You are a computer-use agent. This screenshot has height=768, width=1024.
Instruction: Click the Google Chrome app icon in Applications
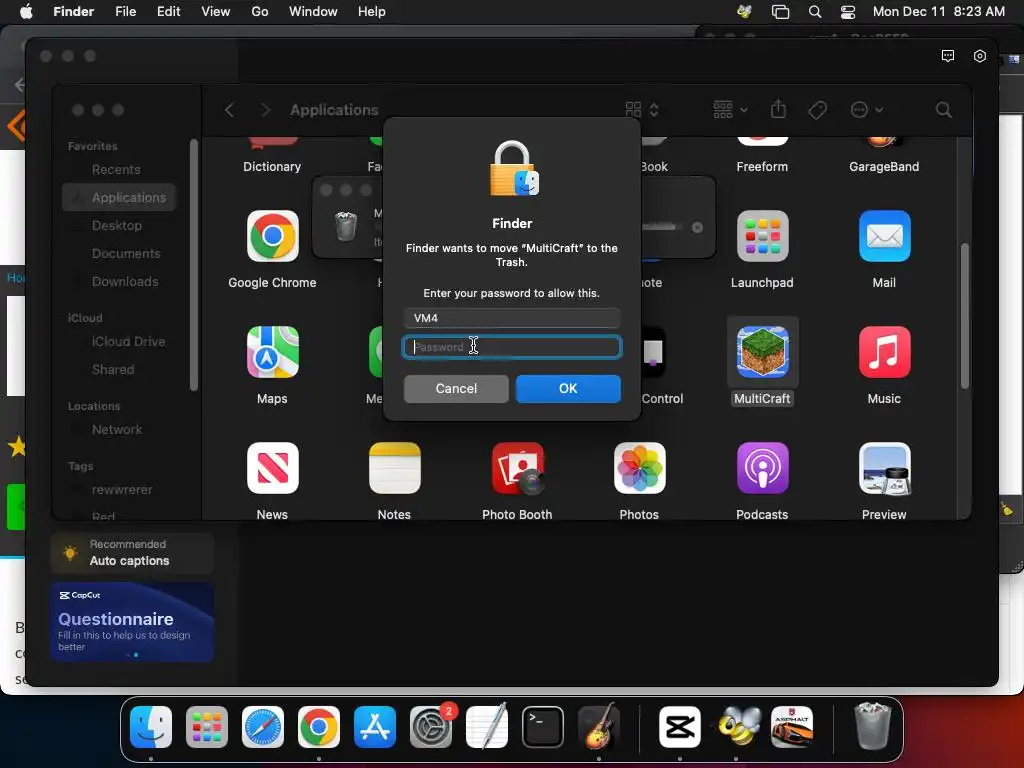[272, 236]
